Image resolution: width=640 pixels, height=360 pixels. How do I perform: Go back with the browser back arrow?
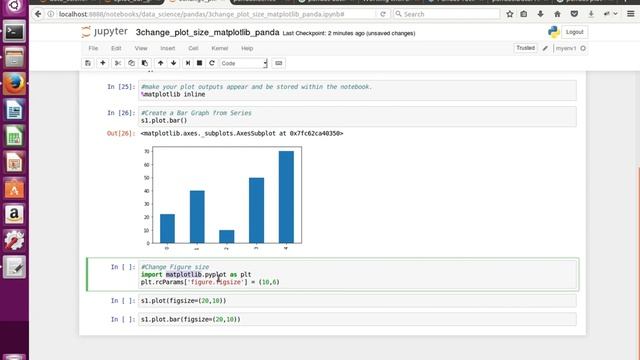click(38, 14)
